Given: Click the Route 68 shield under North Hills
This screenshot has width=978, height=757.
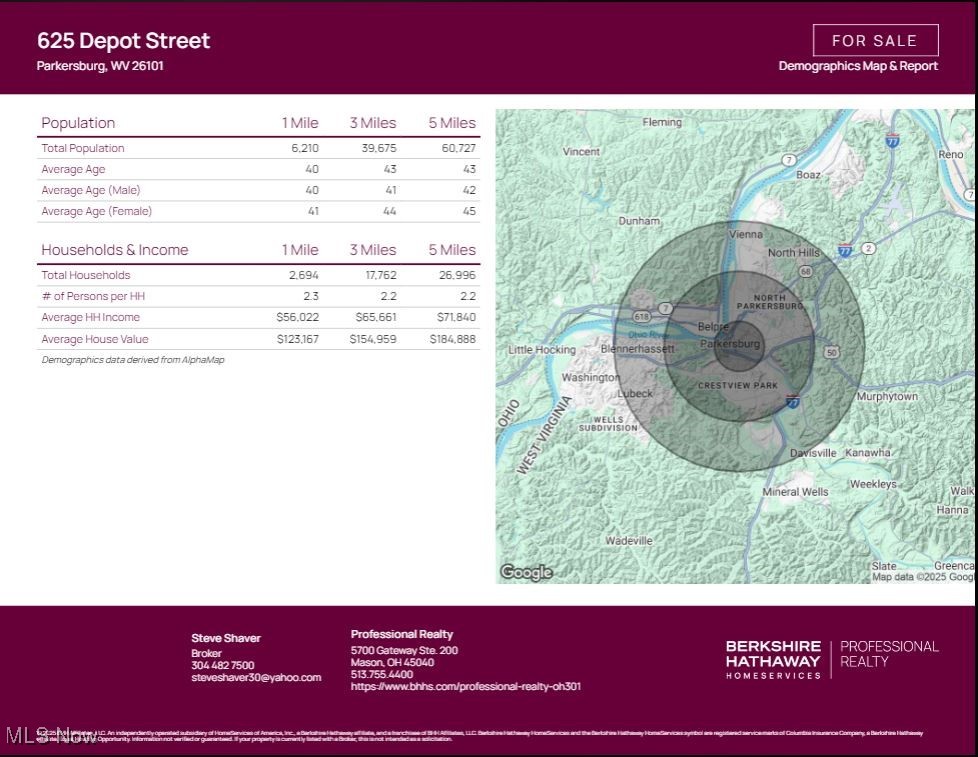Looking at the screenshot, I should click(x=805, y=271).
